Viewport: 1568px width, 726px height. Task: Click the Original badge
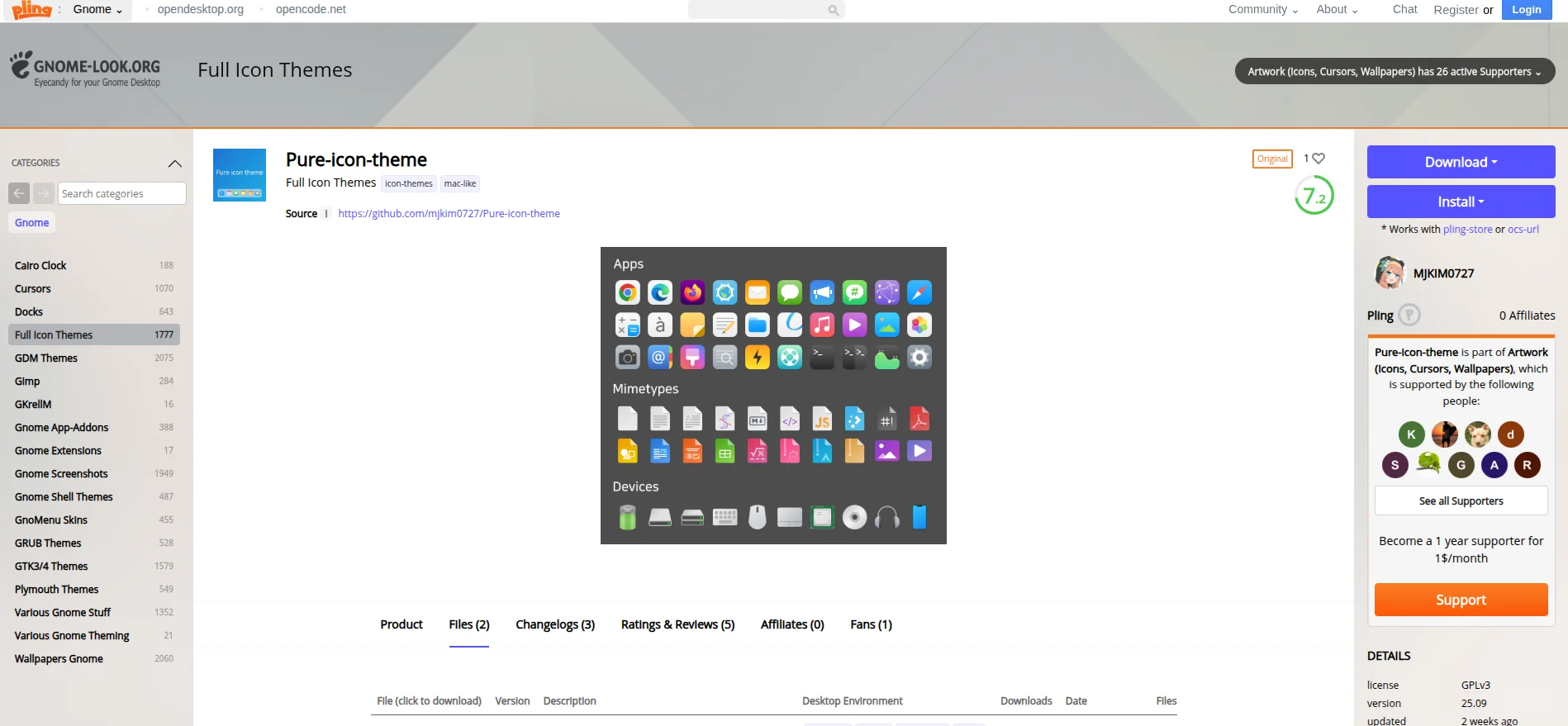1272,159
